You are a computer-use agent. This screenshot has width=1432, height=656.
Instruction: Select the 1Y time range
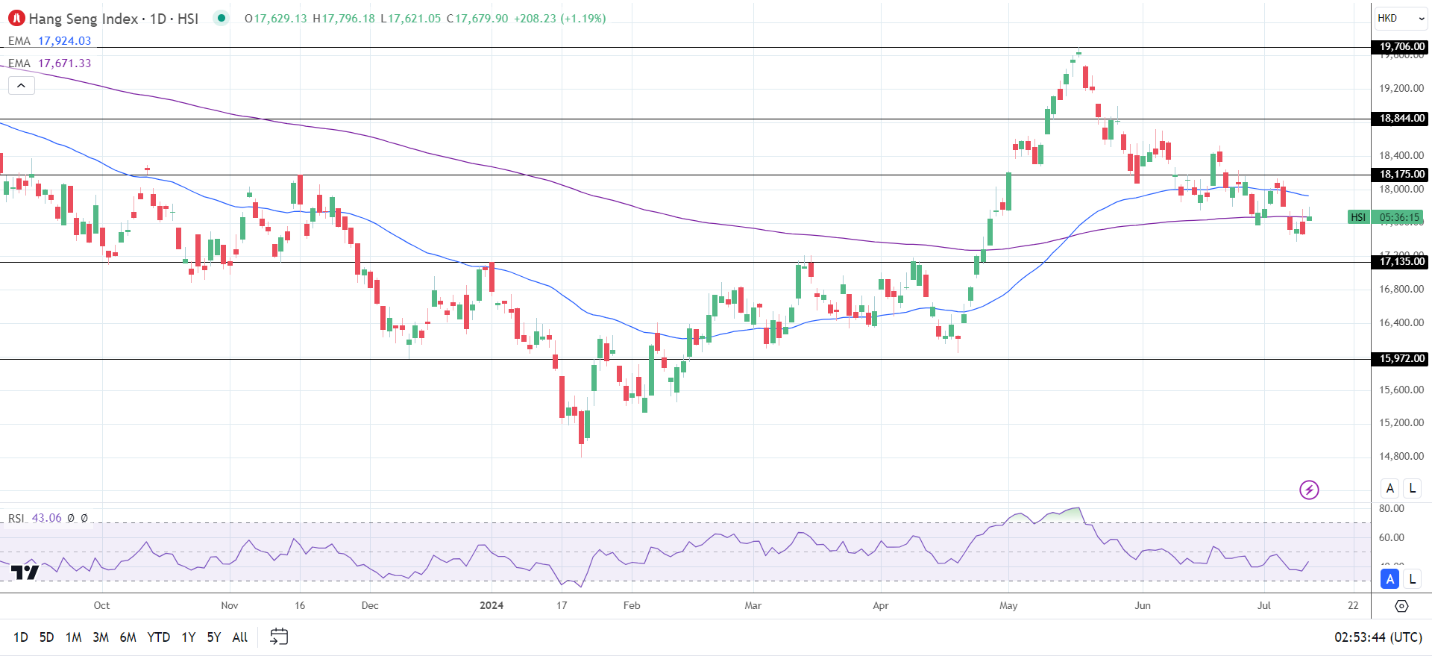(x=189, y=637)
